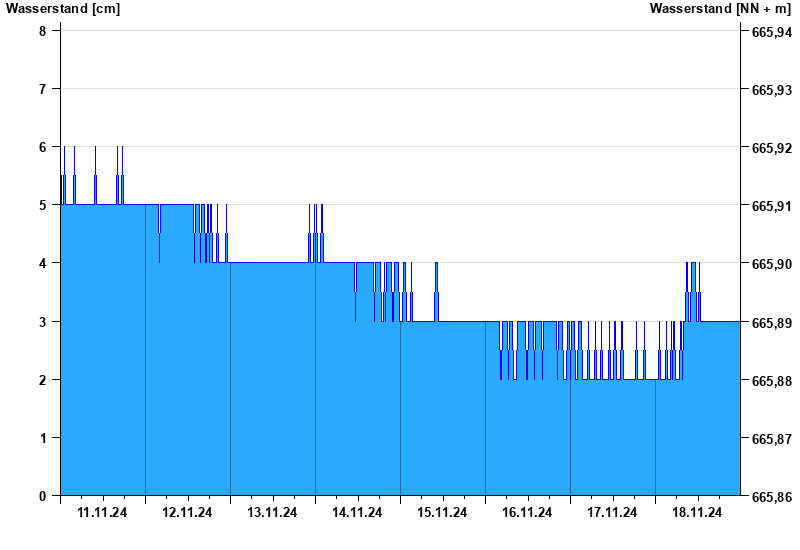Click the 5 value on the left axis
Screen dimensions: 800x550
42,205
